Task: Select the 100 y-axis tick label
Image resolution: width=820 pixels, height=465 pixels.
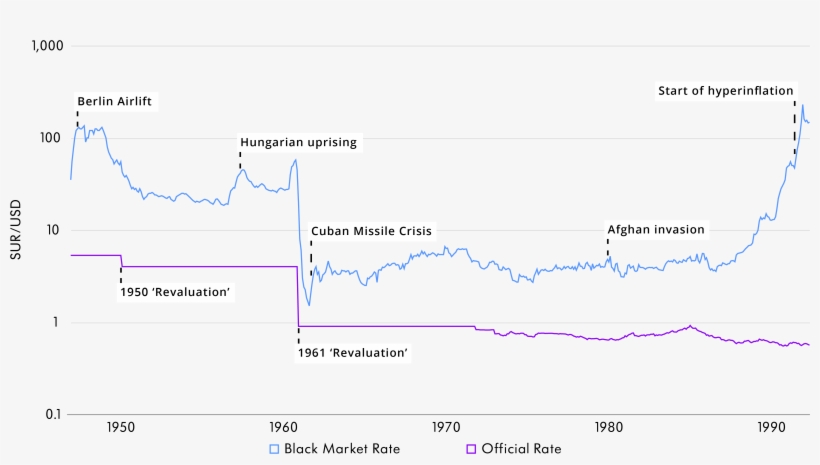Action: (51, 138)
